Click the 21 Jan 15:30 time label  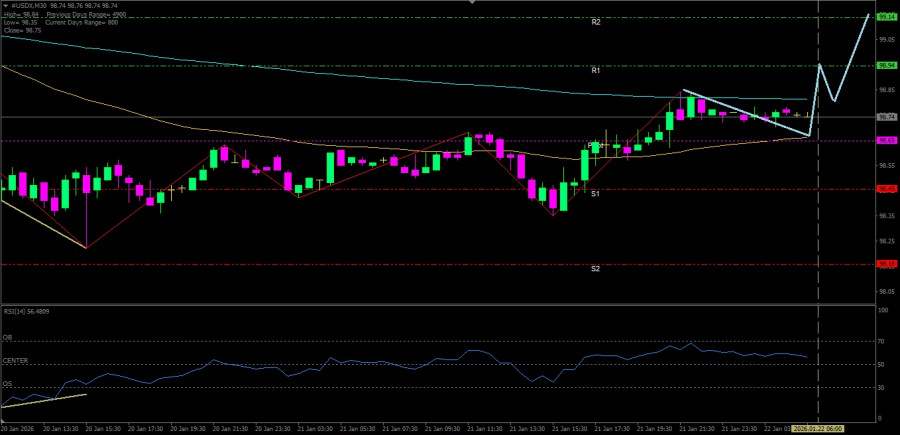pos(569,429)
